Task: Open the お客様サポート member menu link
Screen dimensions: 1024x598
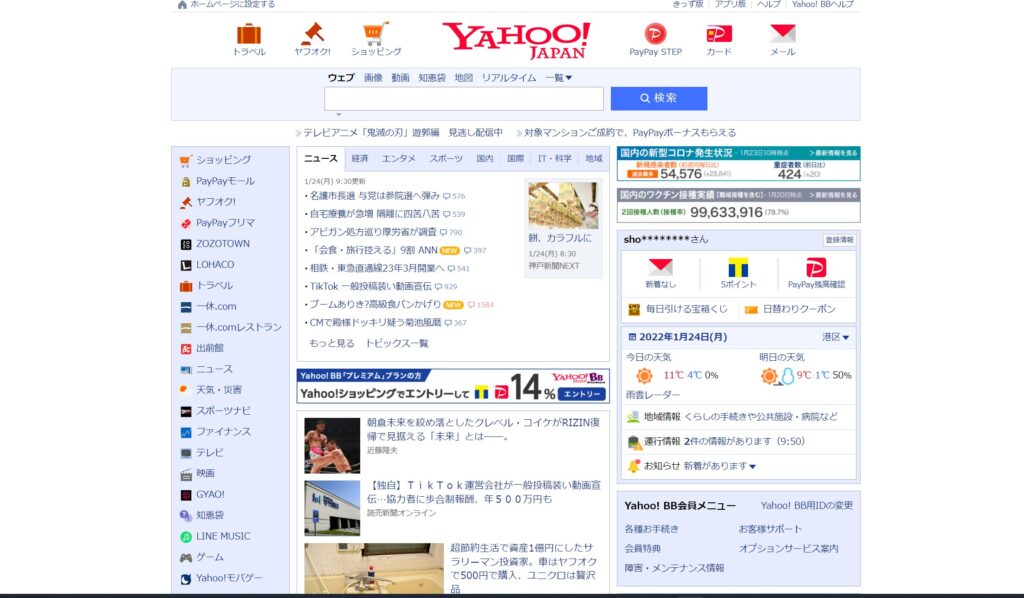Action: click(770, 529)
